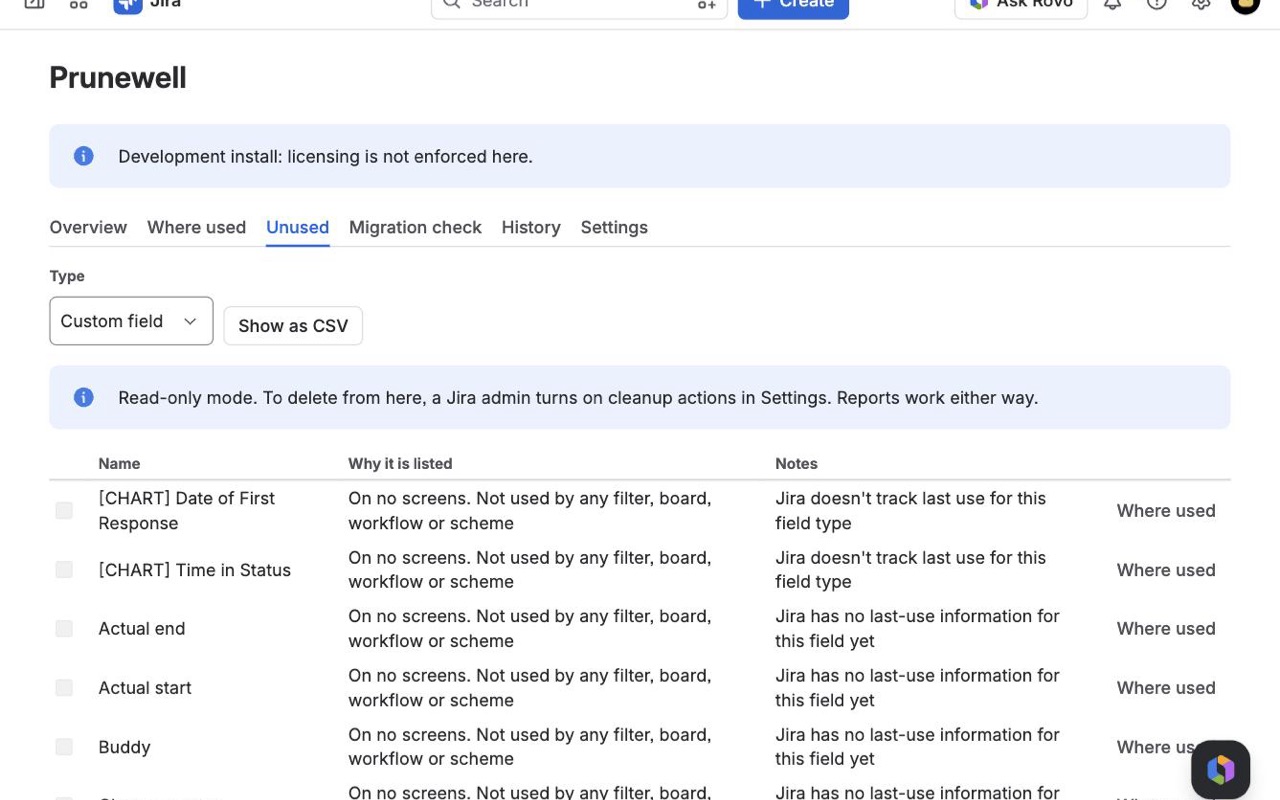This screenshot has height=800, width=1280.
Task: Switch to the Settings tab
Action: click(x=614, y=227)
